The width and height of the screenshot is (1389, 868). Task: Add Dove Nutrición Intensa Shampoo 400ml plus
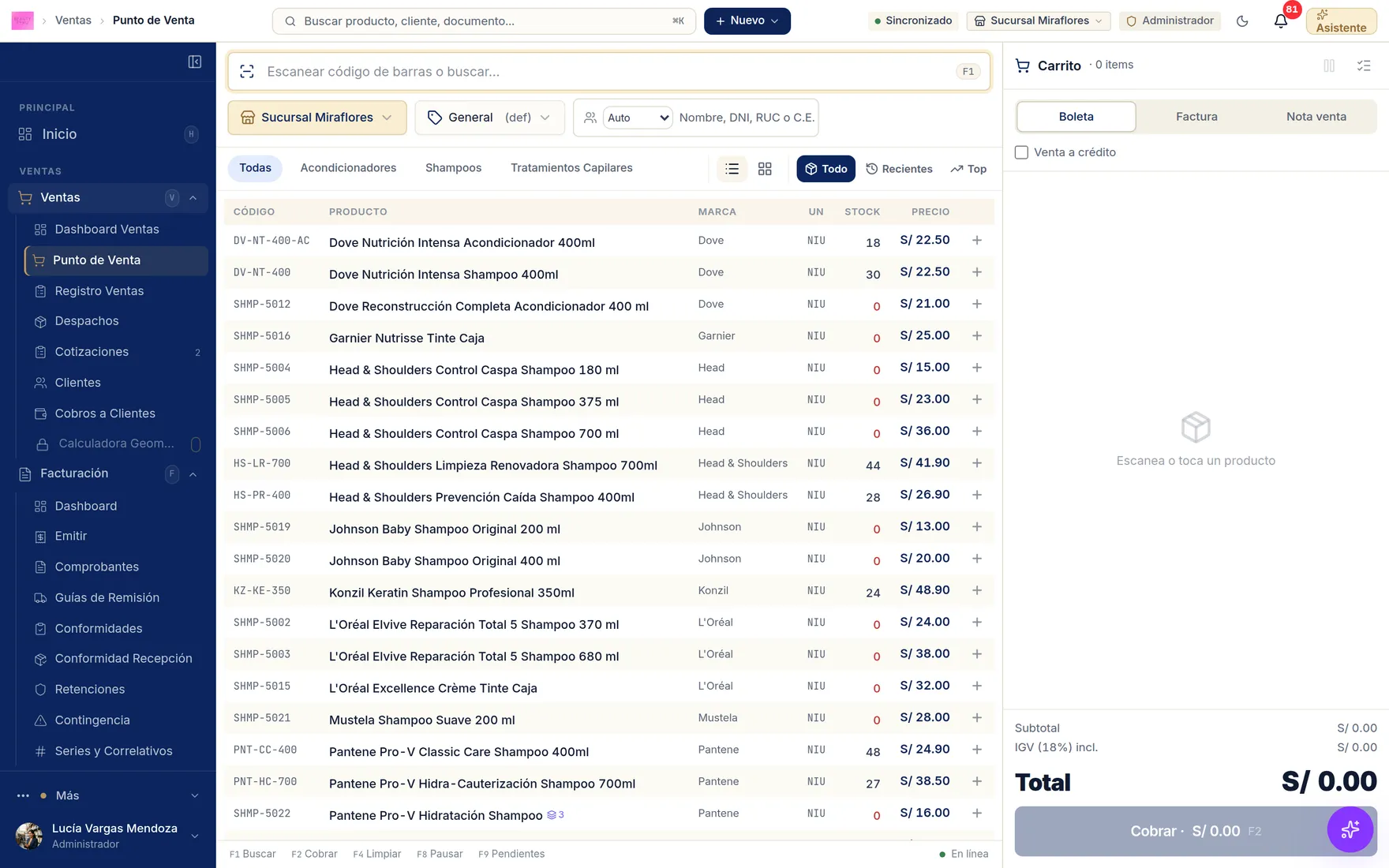tap(977, 272)
